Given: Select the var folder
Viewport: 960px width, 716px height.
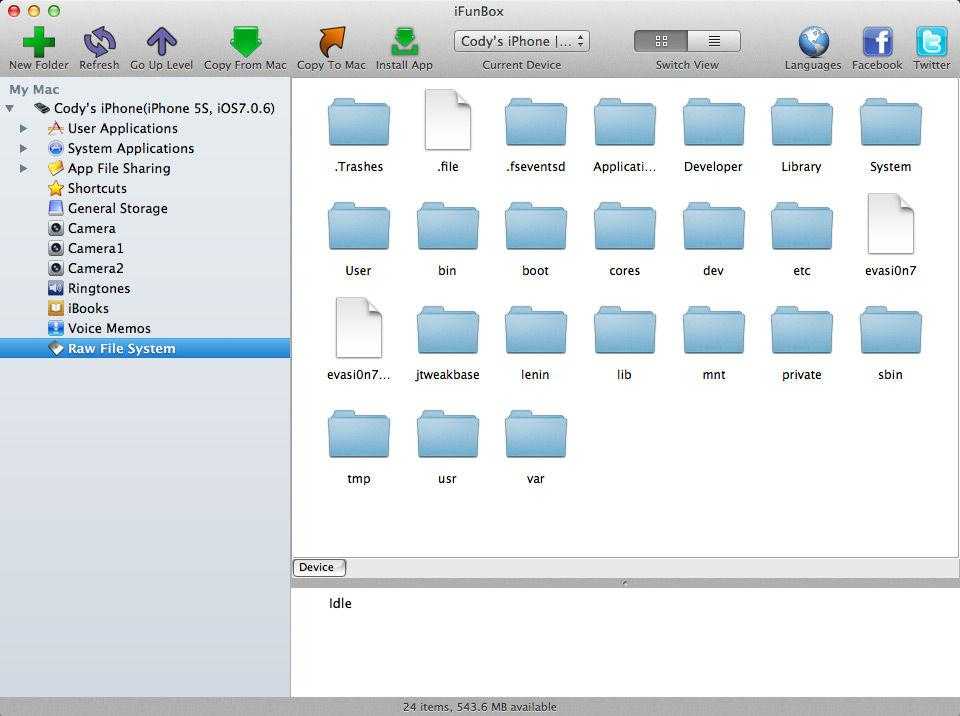Looking at the screenshot, I should click(536, 435).
